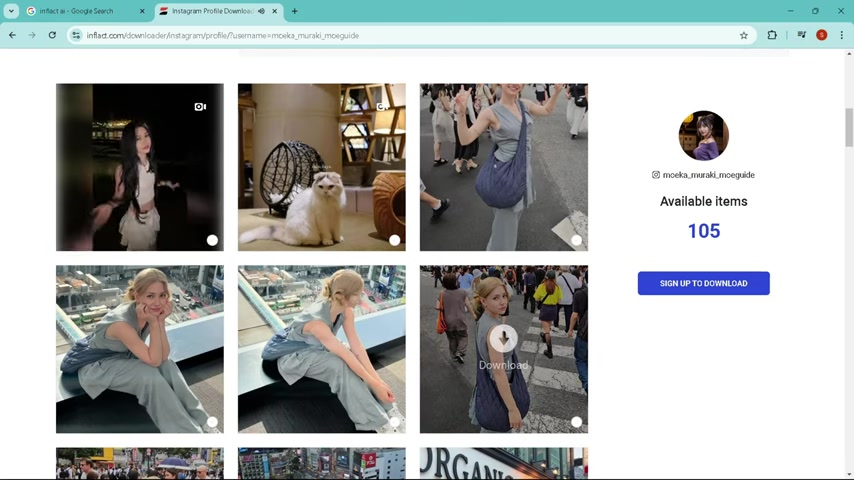
Task: Click the Download arrow on crosswalk photo
Action: pos(503,339)
